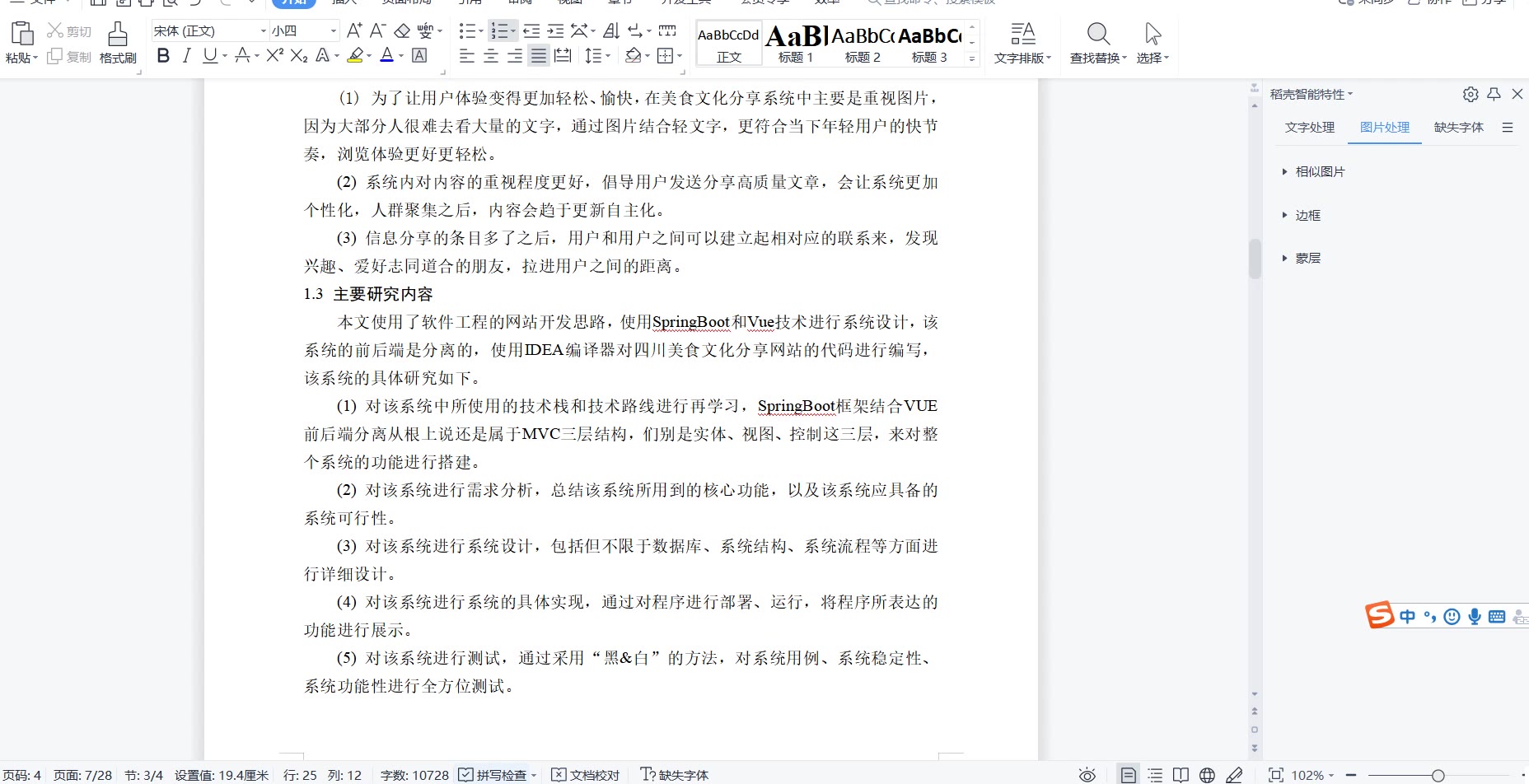The image size is (1529, 784).
Task: Click the Format Painter (格式刷) brush
Action: point(118,34)
